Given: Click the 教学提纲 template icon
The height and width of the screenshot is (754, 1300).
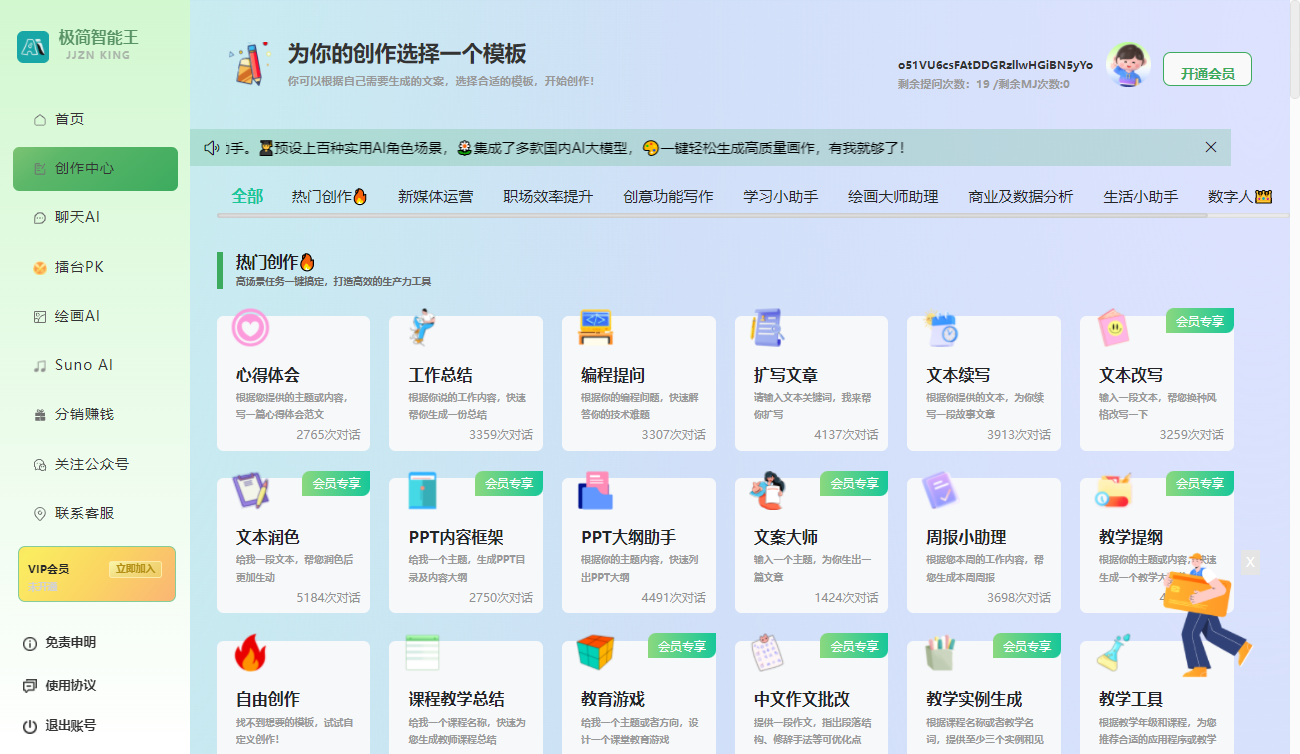Looking at the screenshot, I should (x=1113, y=489).
